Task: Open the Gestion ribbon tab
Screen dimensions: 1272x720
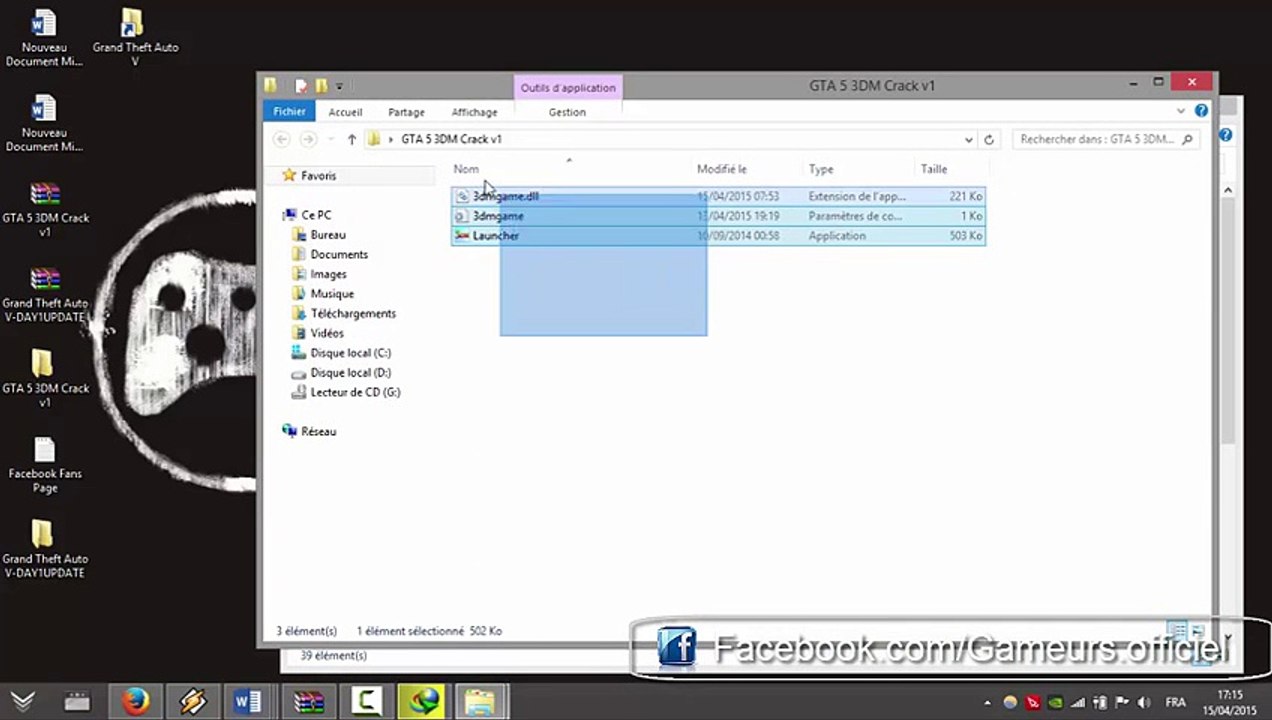Action: coord(567,112)
